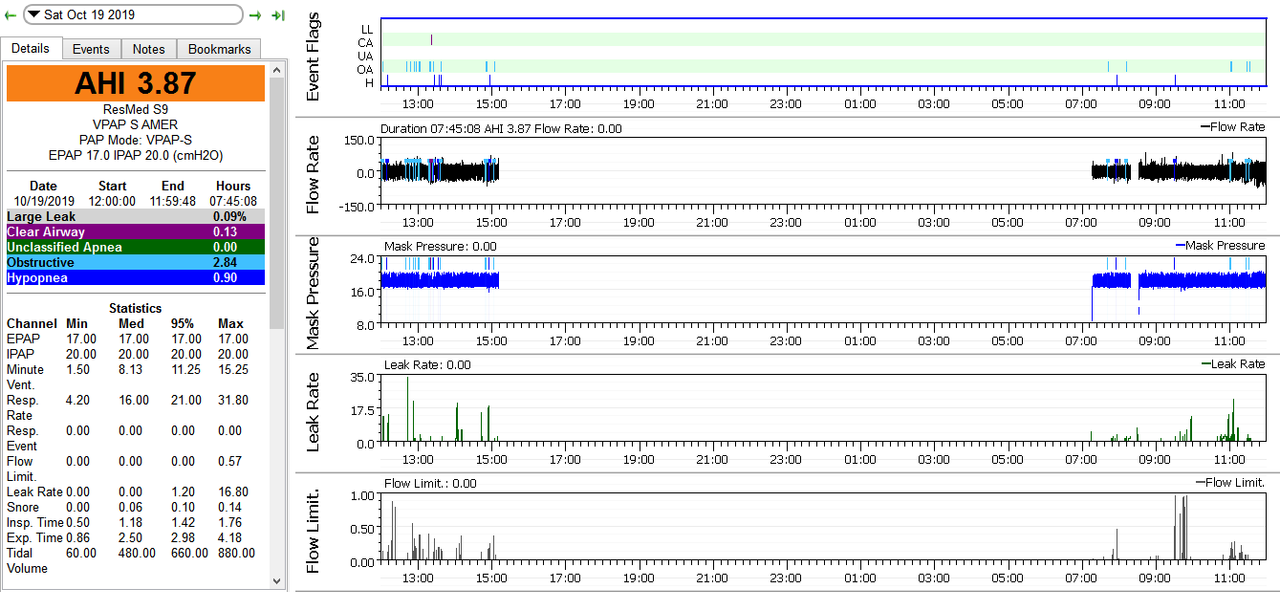The height and width of the screenshot is (592, 1280).
Task: Open the Bookmarks tab
Action: [219, 49]
